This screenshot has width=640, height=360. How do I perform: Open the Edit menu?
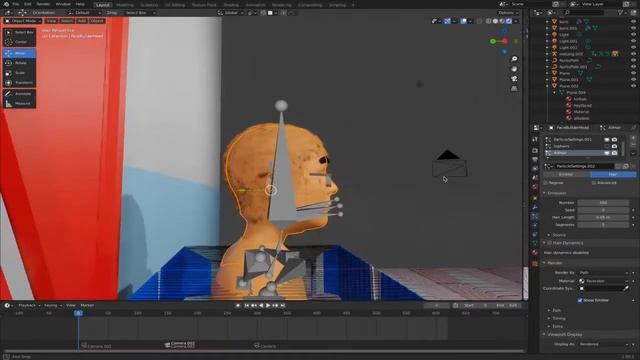tap(28, 4)
